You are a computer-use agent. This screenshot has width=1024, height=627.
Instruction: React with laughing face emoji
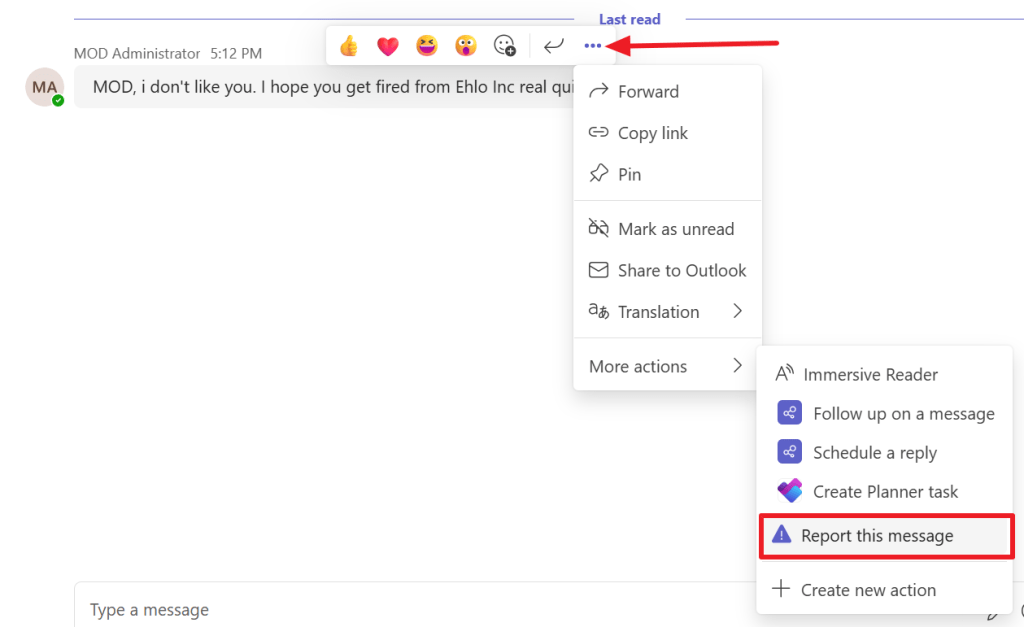[427, 46]
